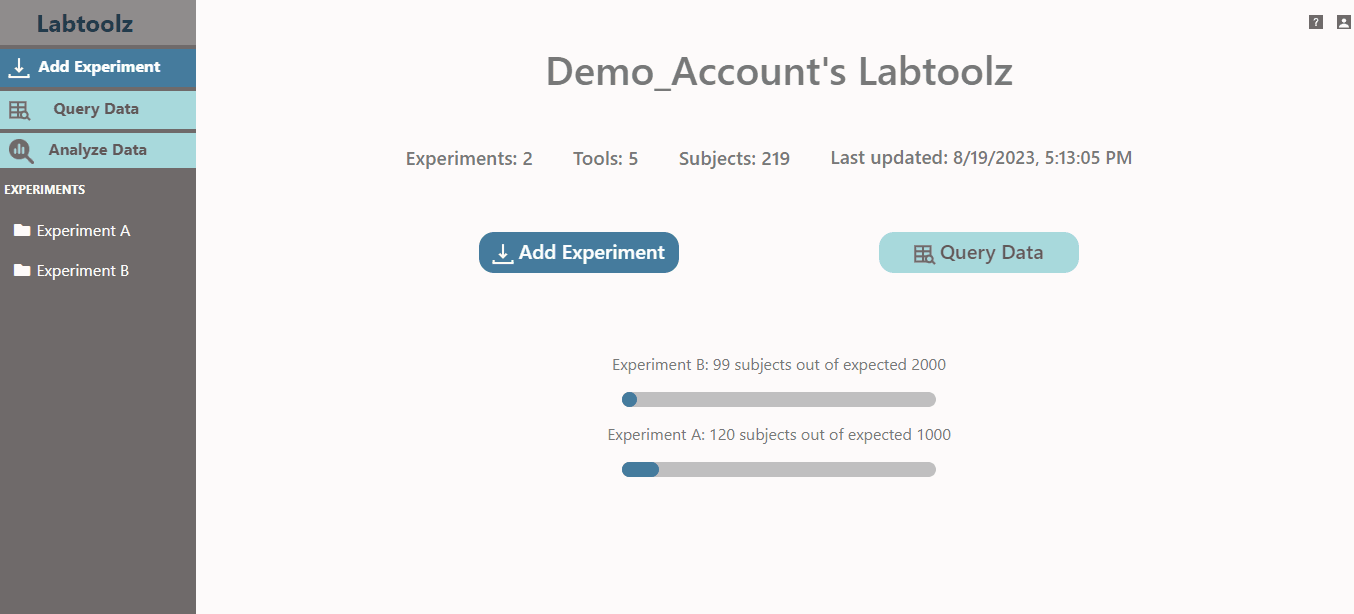
Task: Click 'Experiment B: 99 subjects' label text
Action: click(x=779, y=365)
